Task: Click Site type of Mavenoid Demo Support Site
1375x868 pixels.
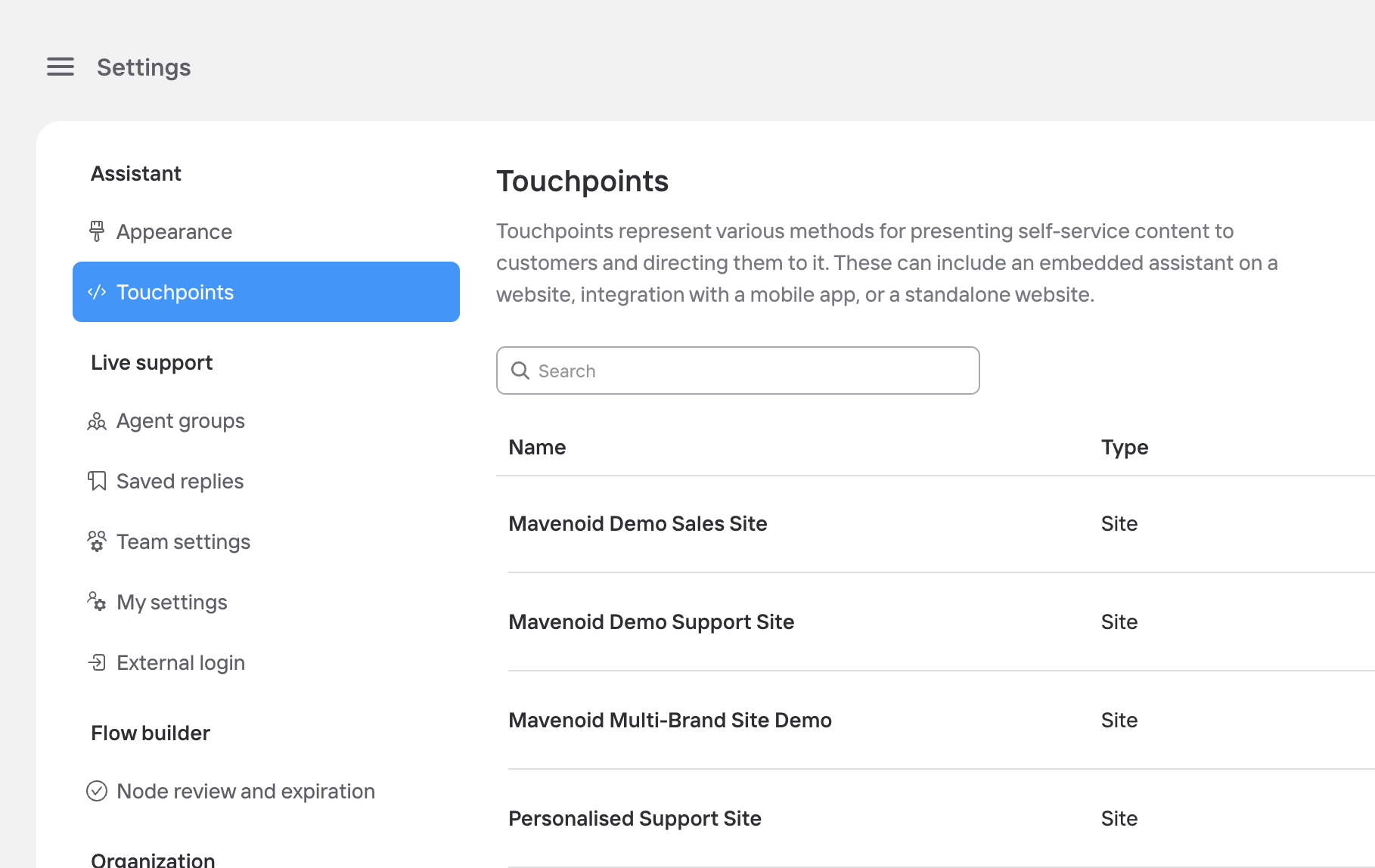Action: [1119, 622]
